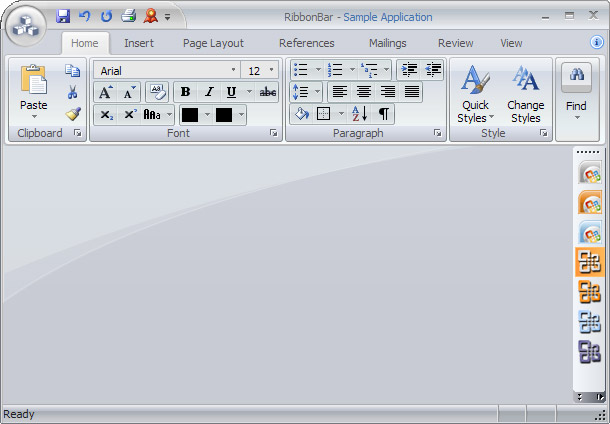Click the Borders grid icon

324,114
